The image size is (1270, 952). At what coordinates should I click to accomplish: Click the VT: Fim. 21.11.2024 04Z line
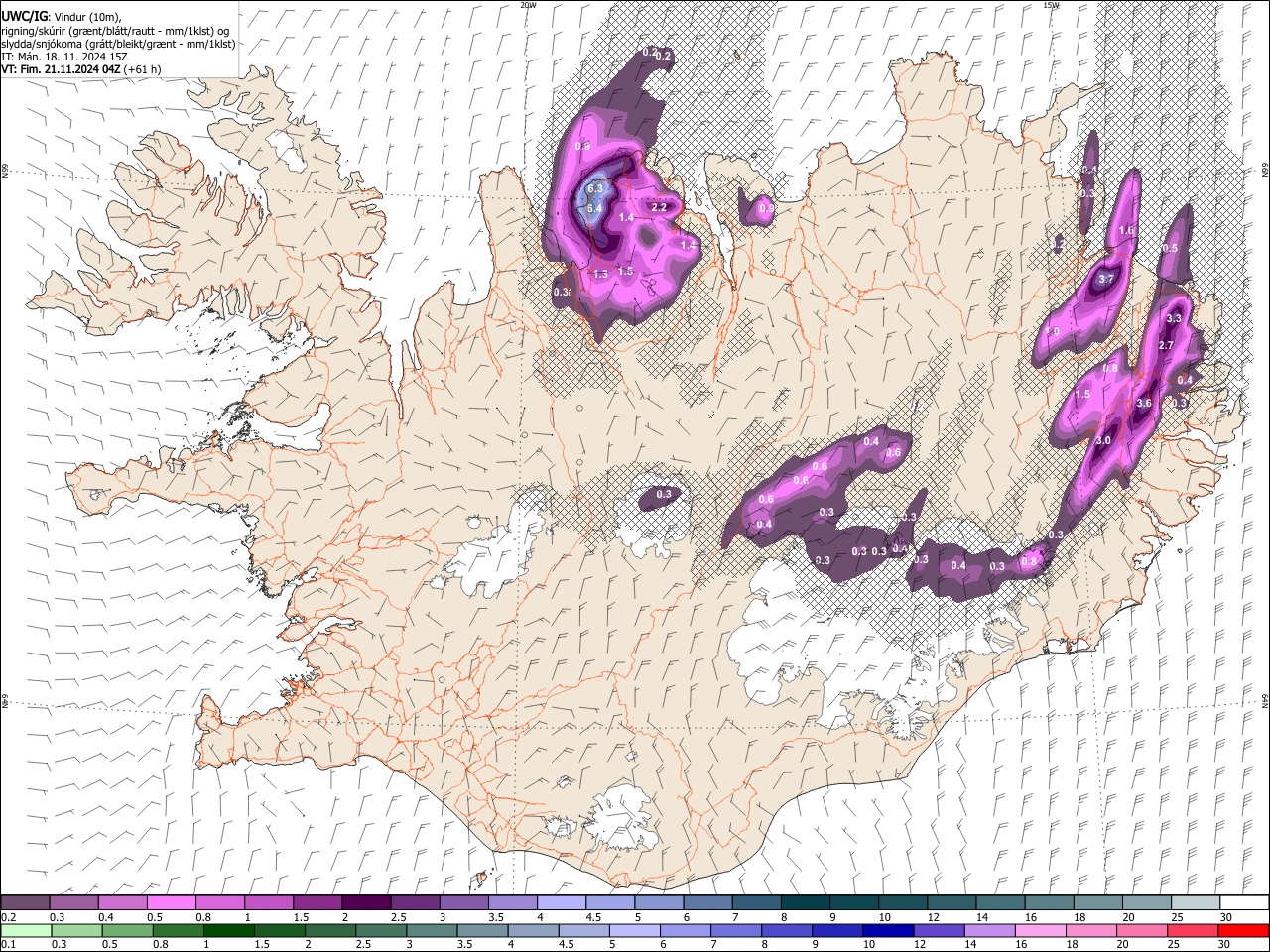81,69
